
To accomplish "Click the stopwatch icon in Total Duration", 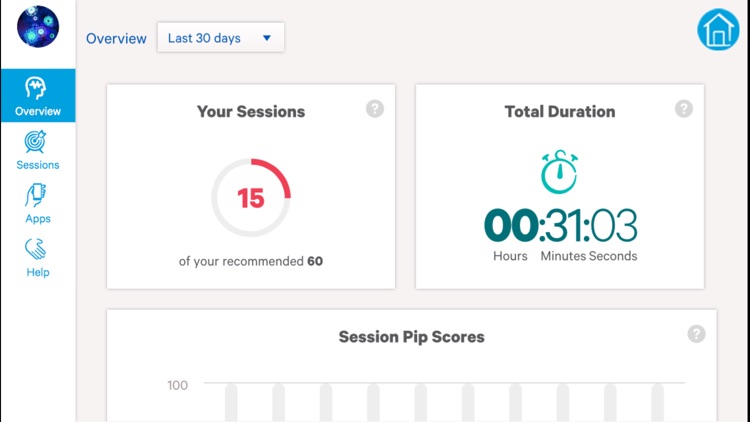I will [560, 172].
